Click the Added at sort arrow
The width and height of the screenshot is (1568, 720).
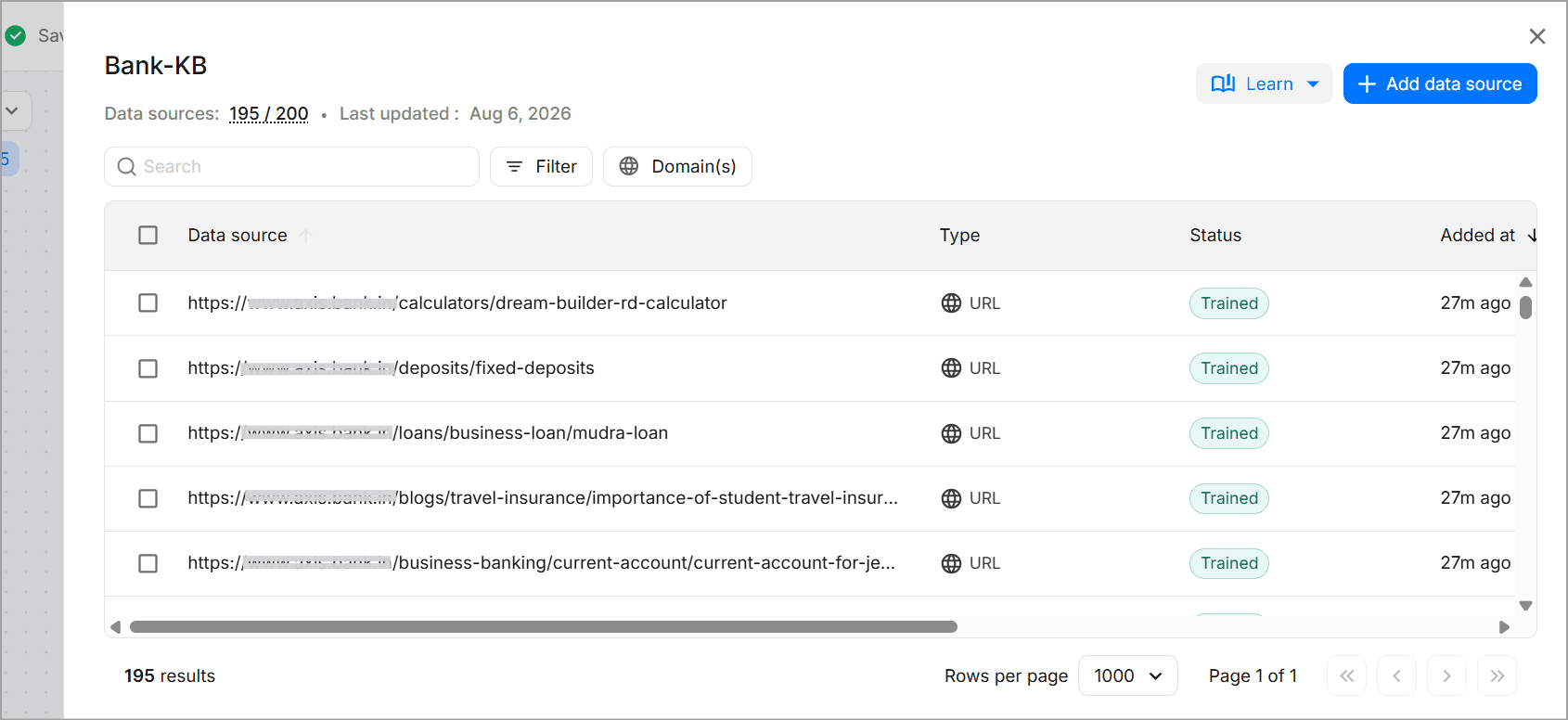pyautogui.click(x=1532, y=236)
